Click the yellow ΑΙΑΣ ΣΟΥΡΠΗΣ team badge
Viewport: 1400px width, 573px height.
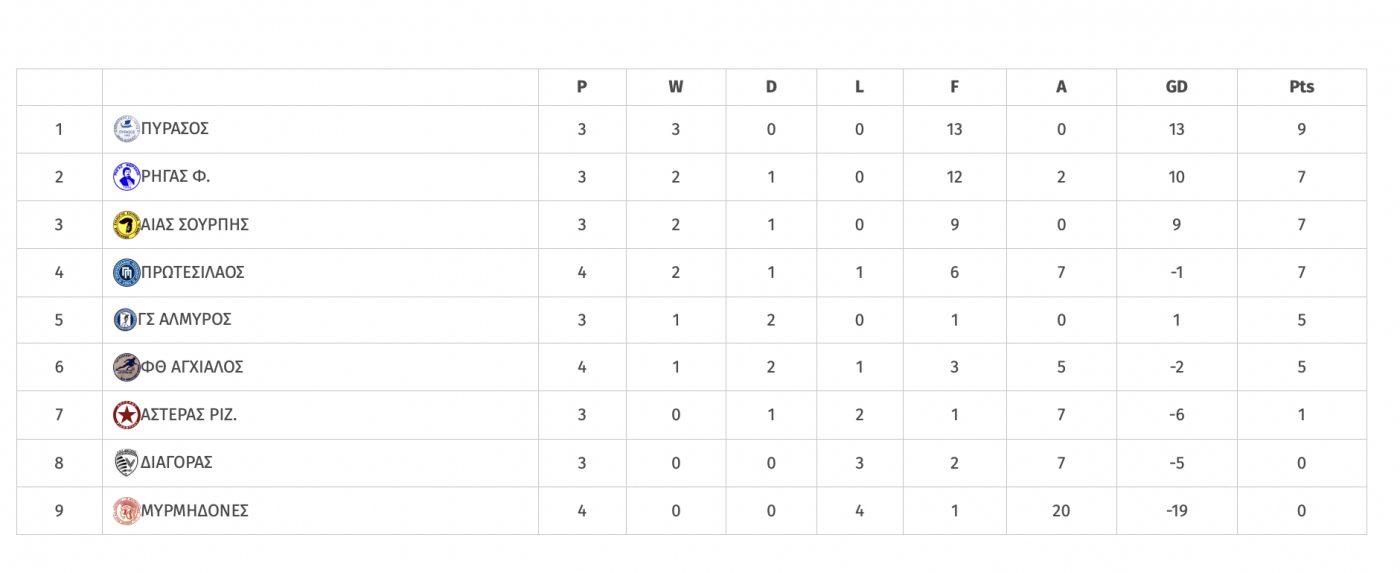pyautogui.click(x=127, y=225)
